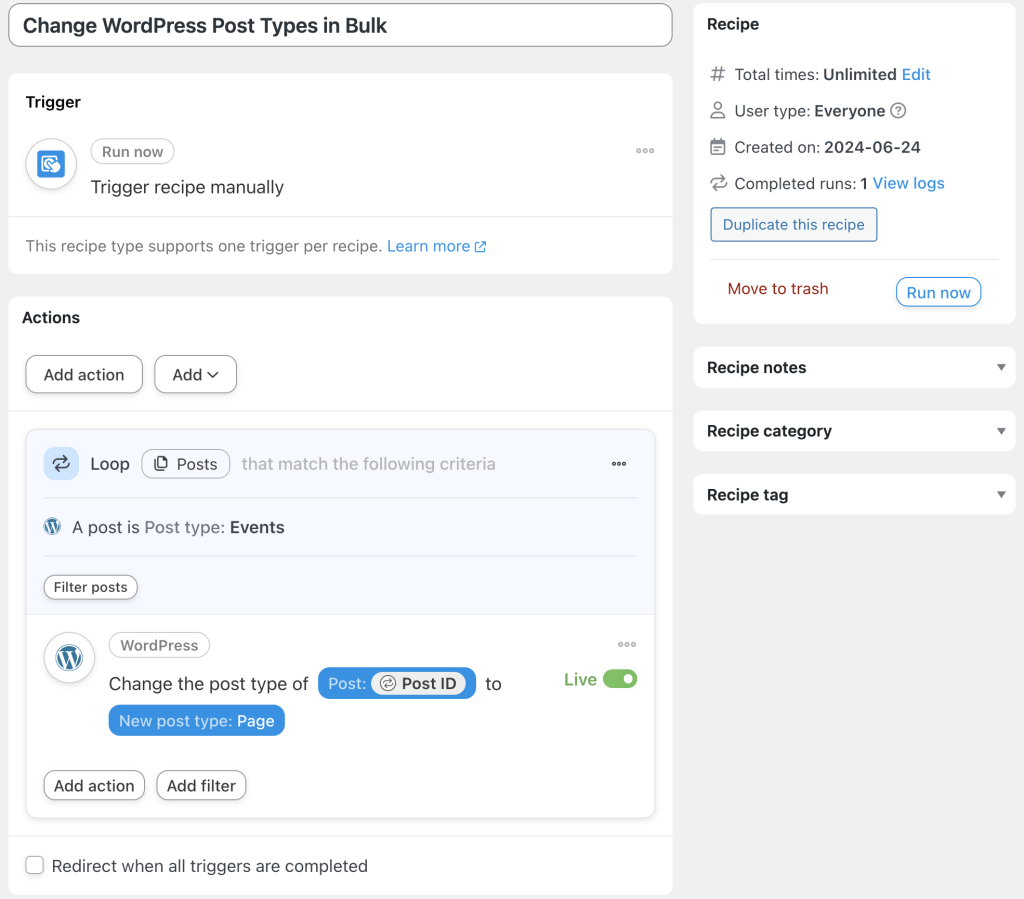Click the recipe title input field
1024x899 pixels.
click(x=340, y=24)
